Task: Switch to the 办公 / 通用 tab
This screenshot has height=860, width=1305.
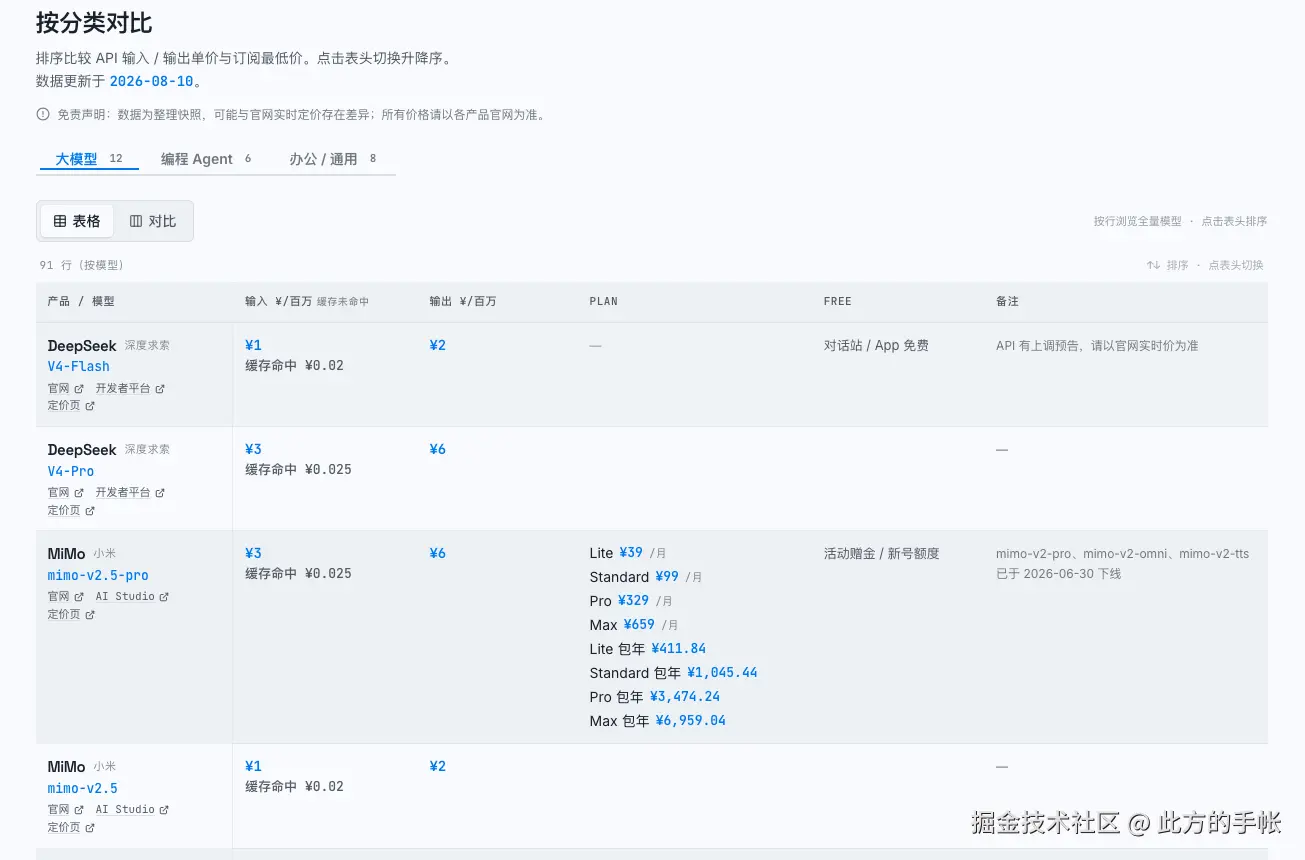Action: [x=333, y=159]
